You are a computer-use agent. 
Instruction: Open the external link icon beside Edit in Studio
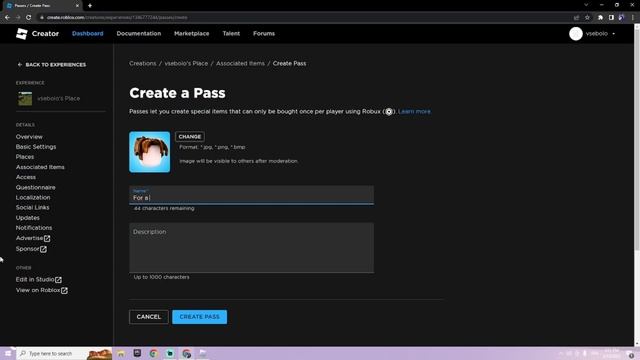[x=58, y=280]
